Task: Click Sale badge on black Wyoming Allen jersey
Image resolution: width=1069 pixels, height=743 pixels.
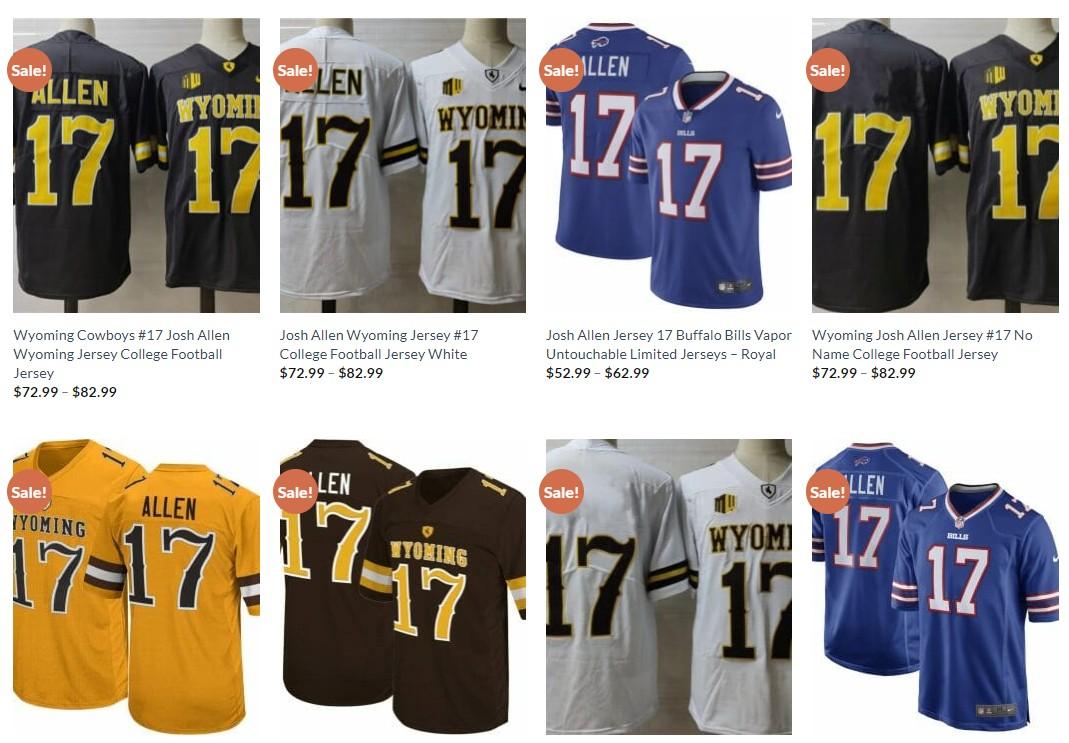Action: tap(29, 70)
